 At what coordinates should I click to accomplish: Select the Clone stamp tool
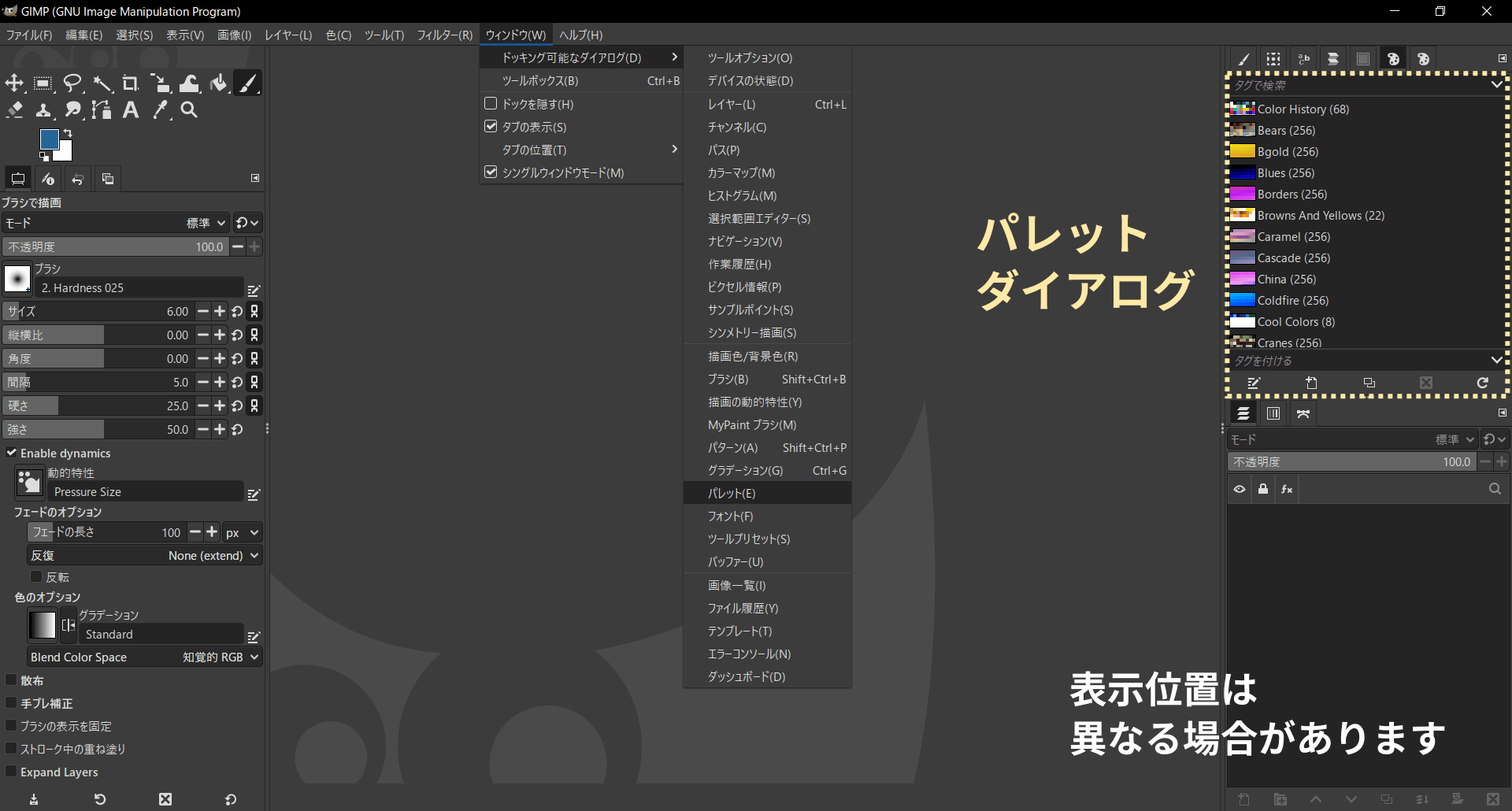(43, 110)
